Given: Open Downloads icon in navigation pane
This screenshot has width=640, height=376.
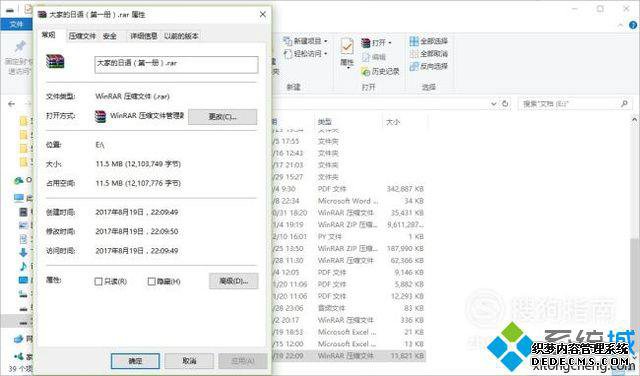Looking at the screenshot, I should point(23,252).
